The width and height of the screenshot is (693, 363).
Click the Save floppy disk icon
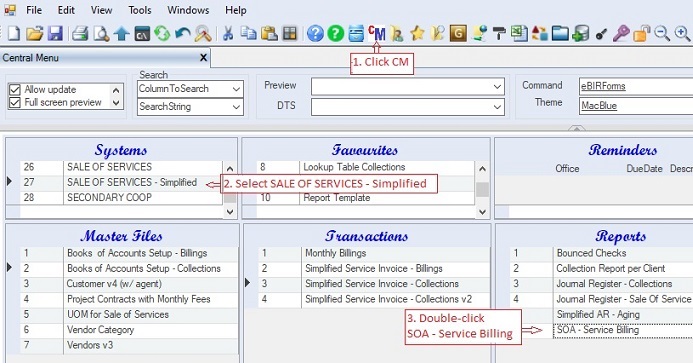pos(55,34)
